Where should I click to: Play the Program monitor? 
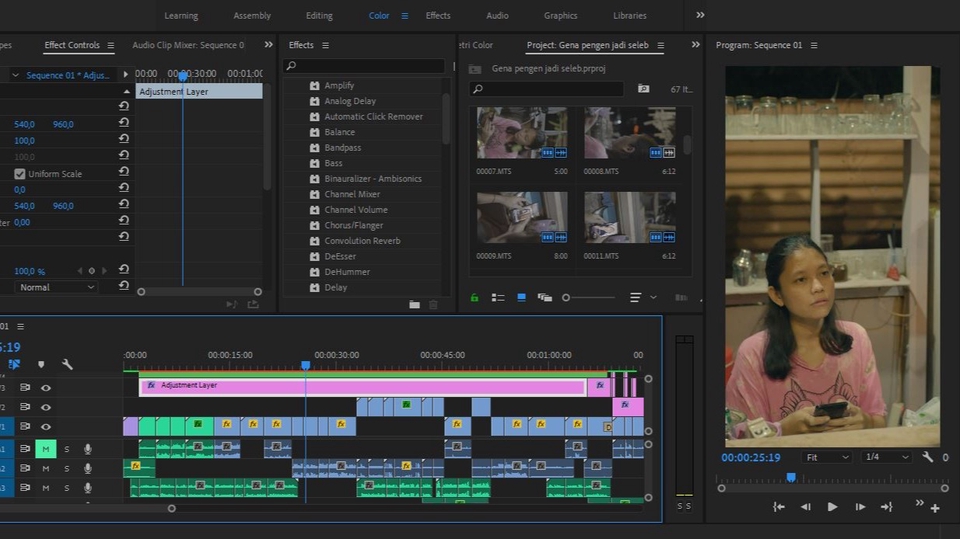click(x=832, y=507)
